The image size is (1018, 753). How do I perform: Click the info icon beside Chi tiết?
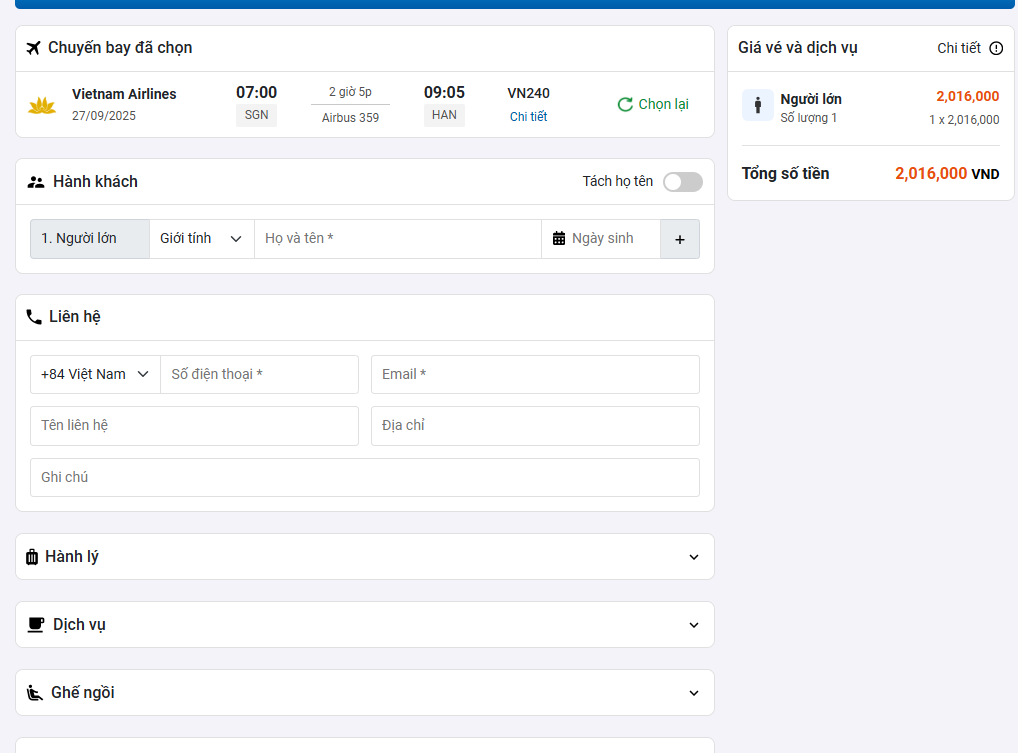[996, 48]
